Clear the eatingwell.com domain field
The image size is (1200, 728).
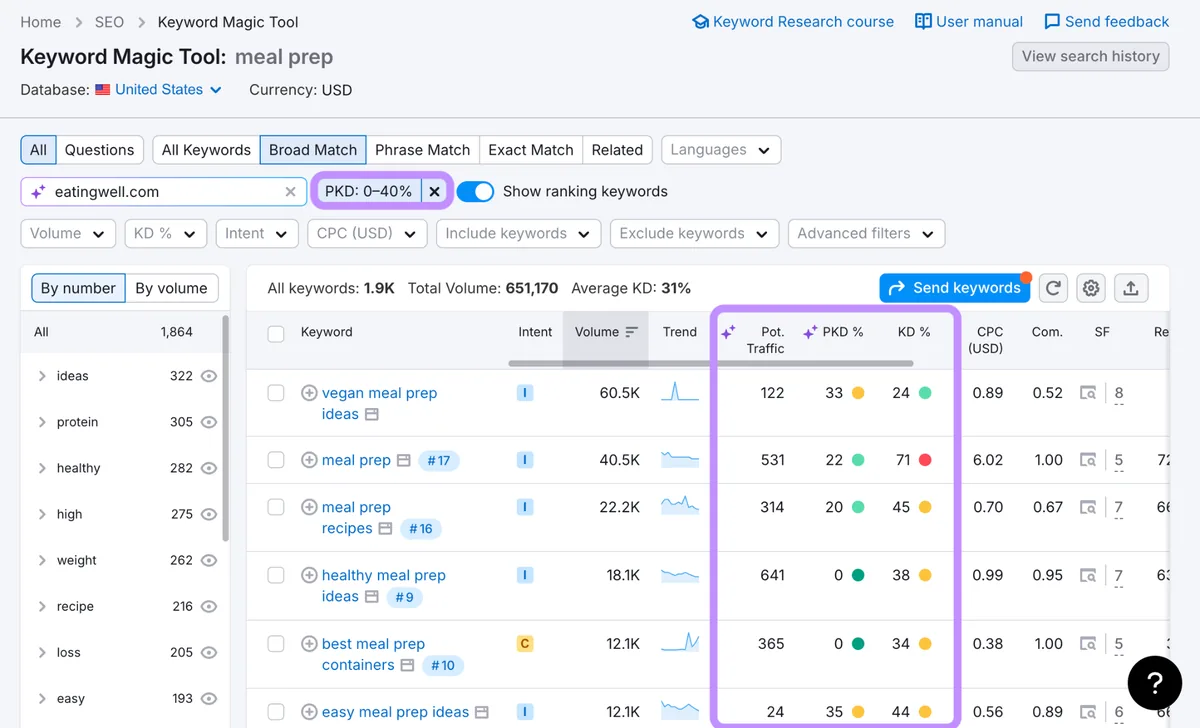point(290,192)
